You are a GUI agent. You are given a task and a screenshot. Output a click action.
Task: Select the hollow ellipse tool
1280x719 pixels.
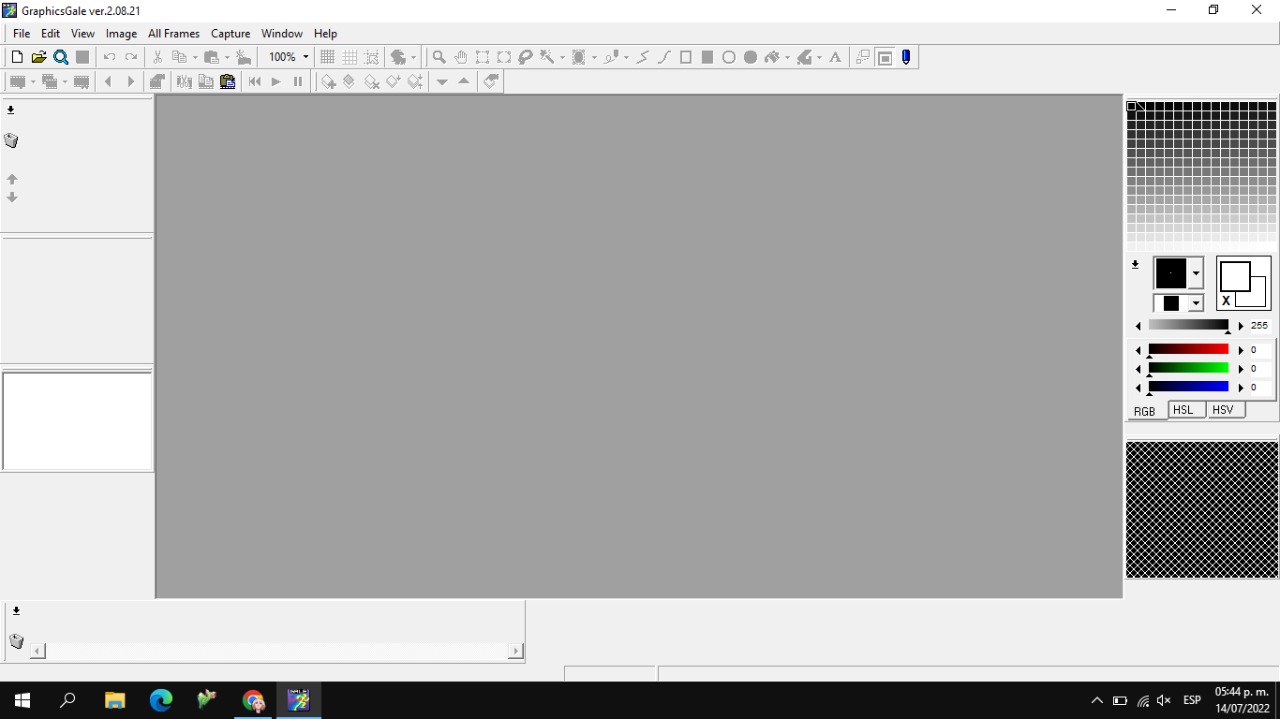click(x=729, y=58)
